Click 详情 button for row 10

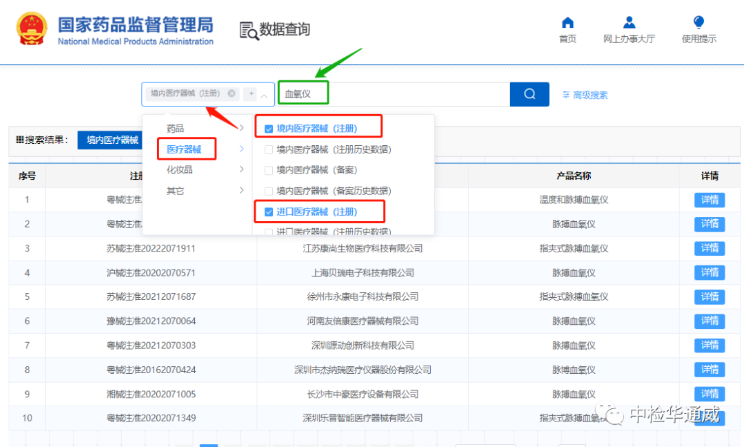click(x=709, y=416)
